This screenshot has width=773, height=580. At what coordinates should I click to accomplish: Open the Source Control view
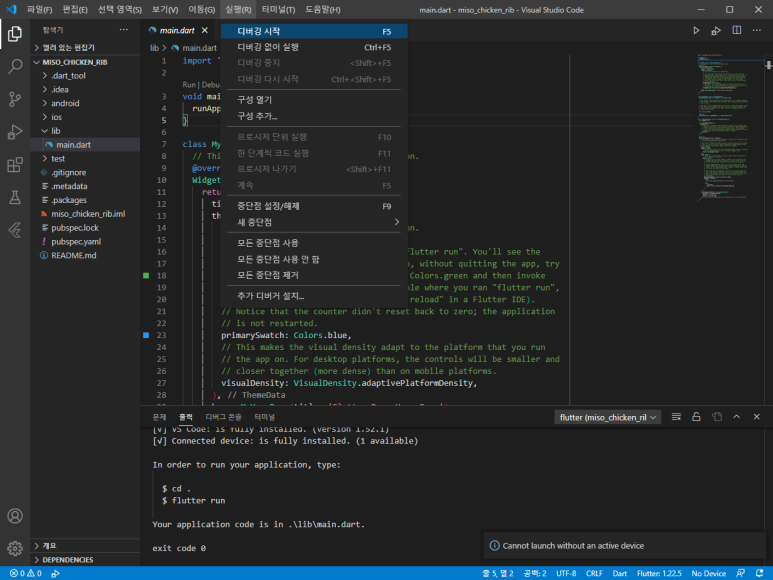point(15,99)
